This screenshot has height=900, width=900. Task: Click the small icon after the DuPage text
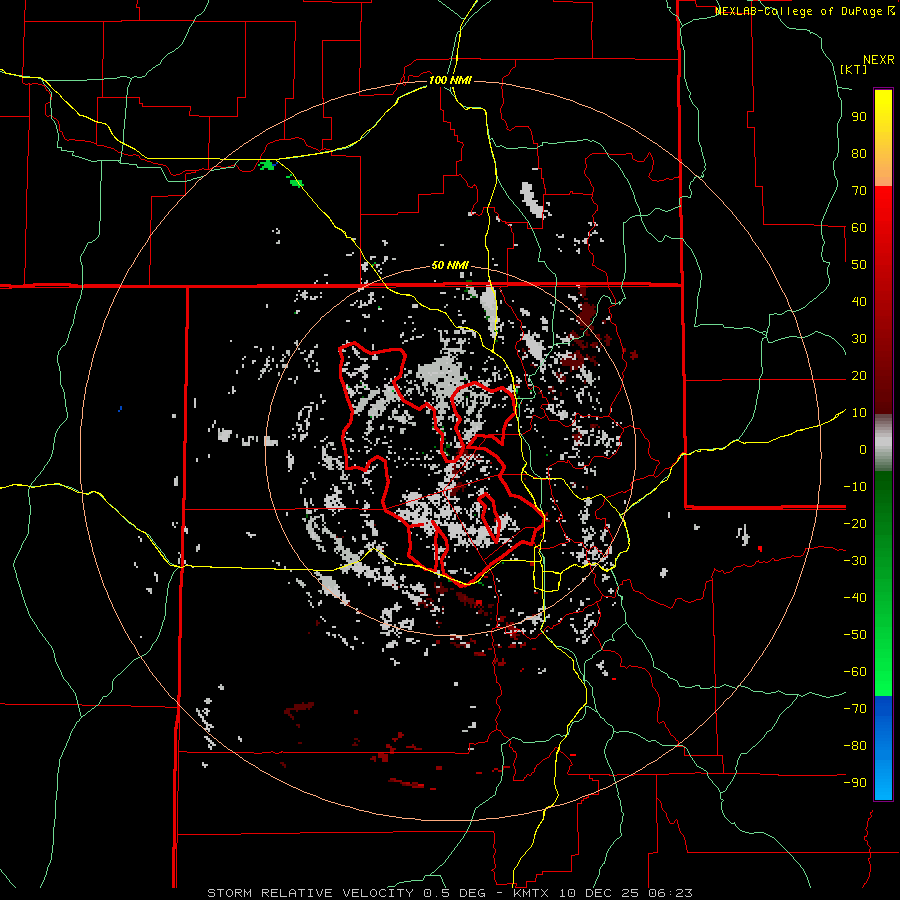coord(891,11)
